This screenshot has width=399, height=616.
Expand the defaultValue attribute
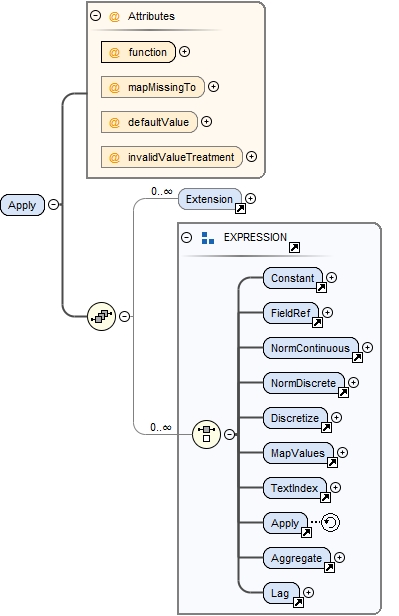(206, 122)
